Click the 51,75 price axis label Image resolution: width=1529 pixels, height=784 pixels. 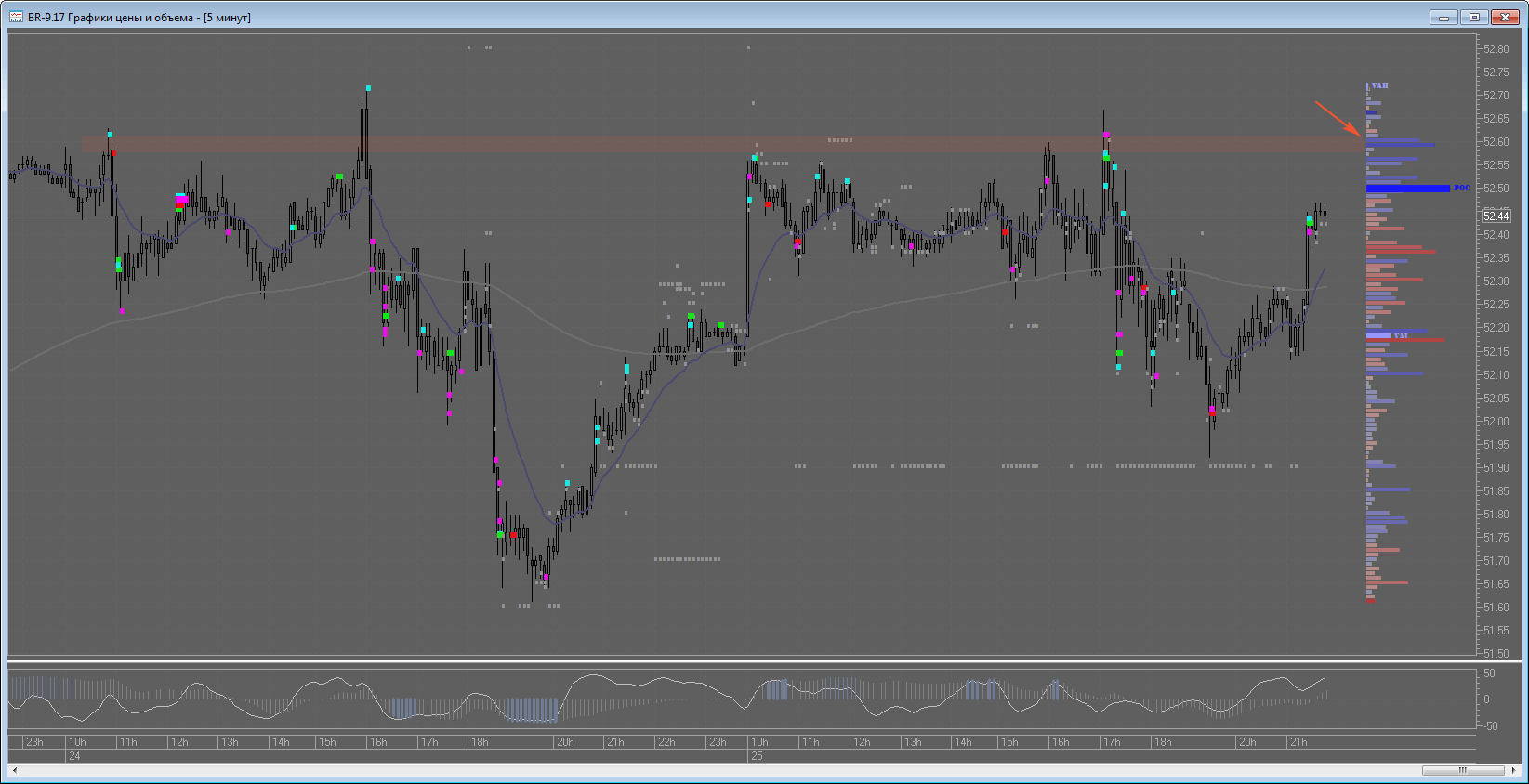[x=1496, y=537]
